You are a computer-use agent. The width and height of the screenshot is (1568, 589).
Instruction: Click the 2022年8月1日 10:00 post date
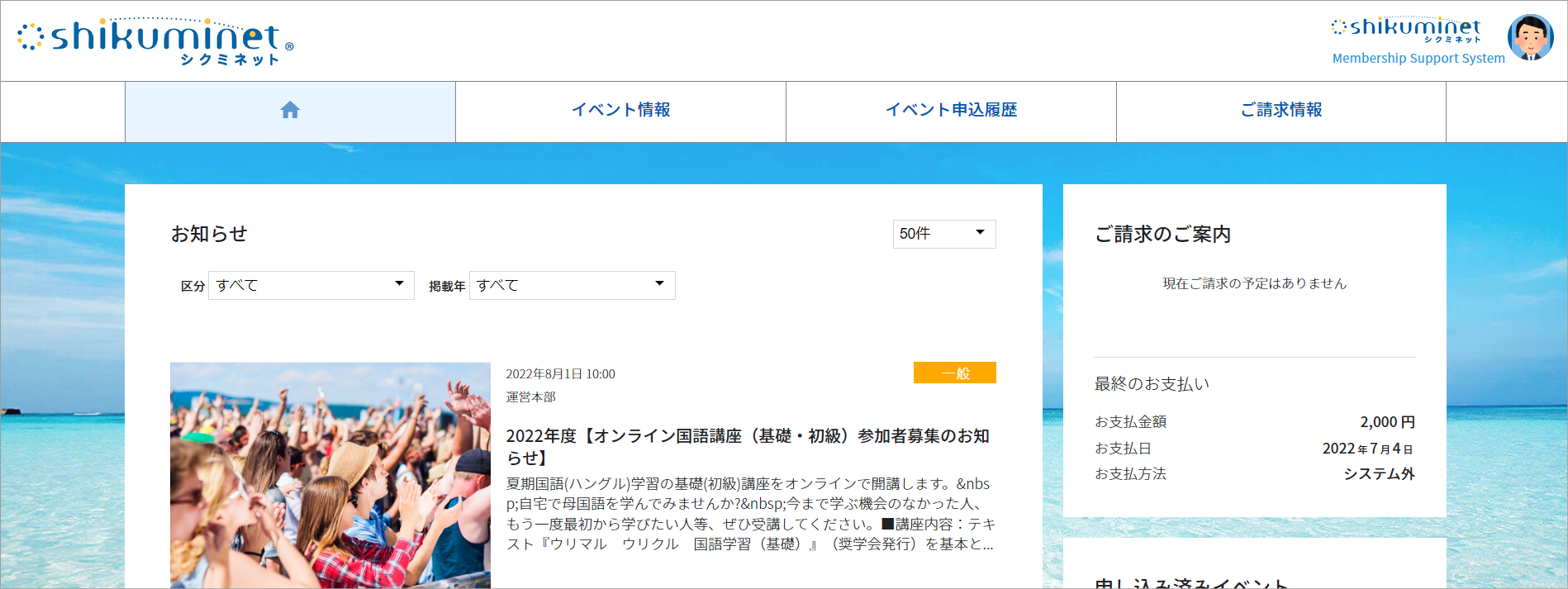click(x=560, y=374)
